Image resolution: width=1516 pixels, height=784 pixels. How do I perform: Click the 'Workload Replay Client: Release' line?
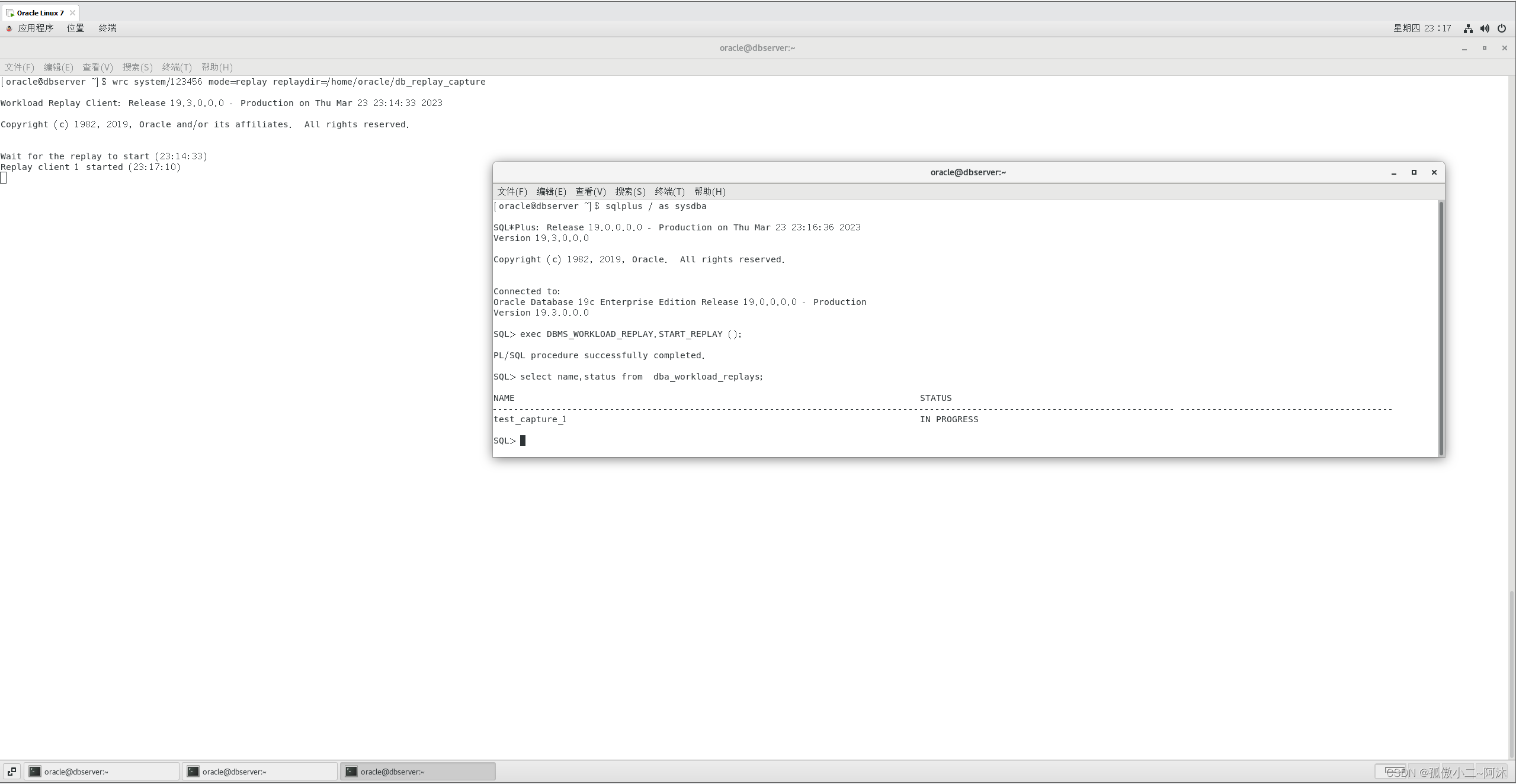(221, 103)
